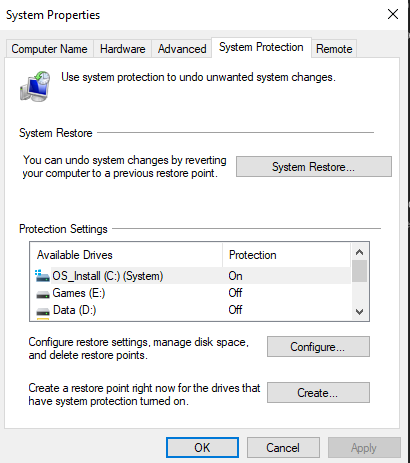Click the System Protection computer shield icon

35,86
